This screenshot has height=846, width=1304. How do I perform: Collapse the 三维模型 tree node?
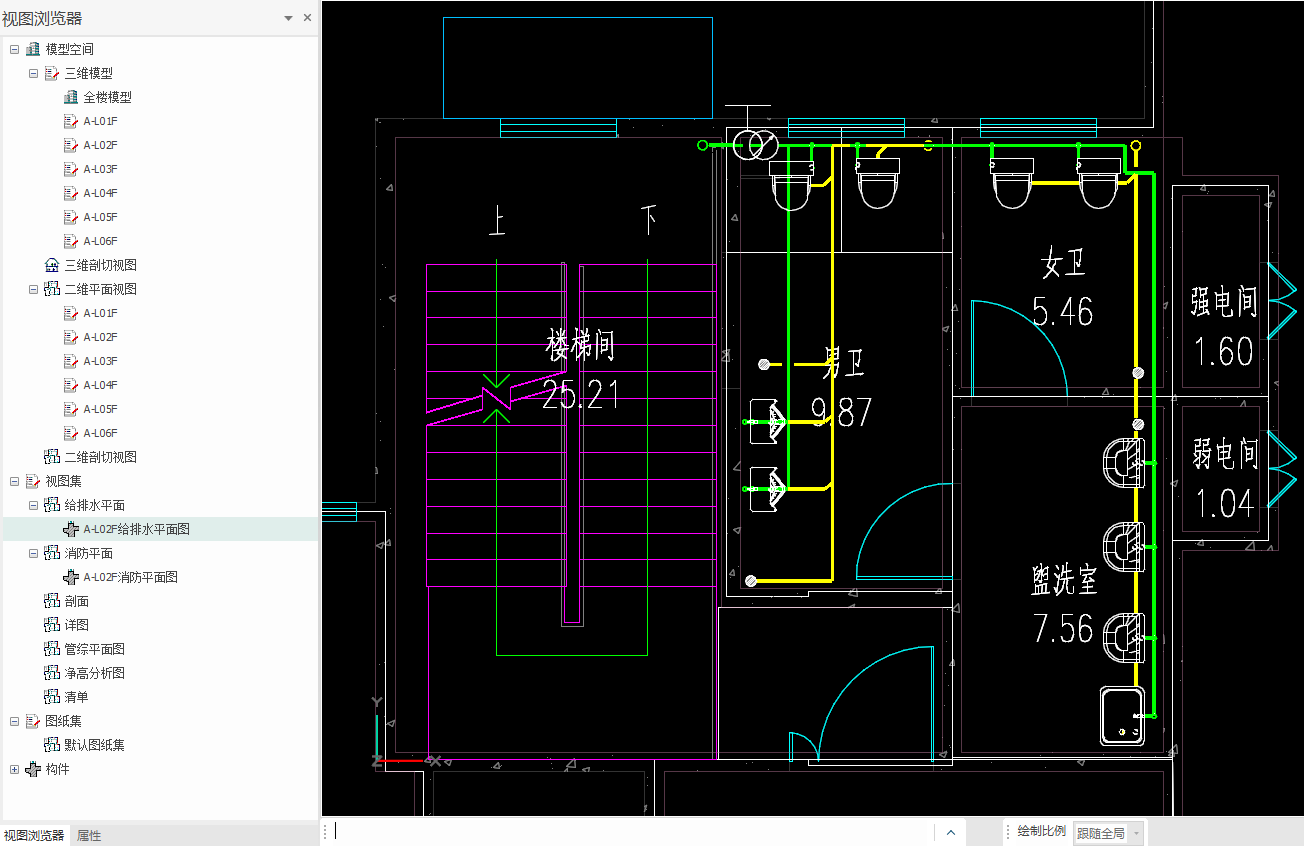pyautogui.click(x=33, y=73)
